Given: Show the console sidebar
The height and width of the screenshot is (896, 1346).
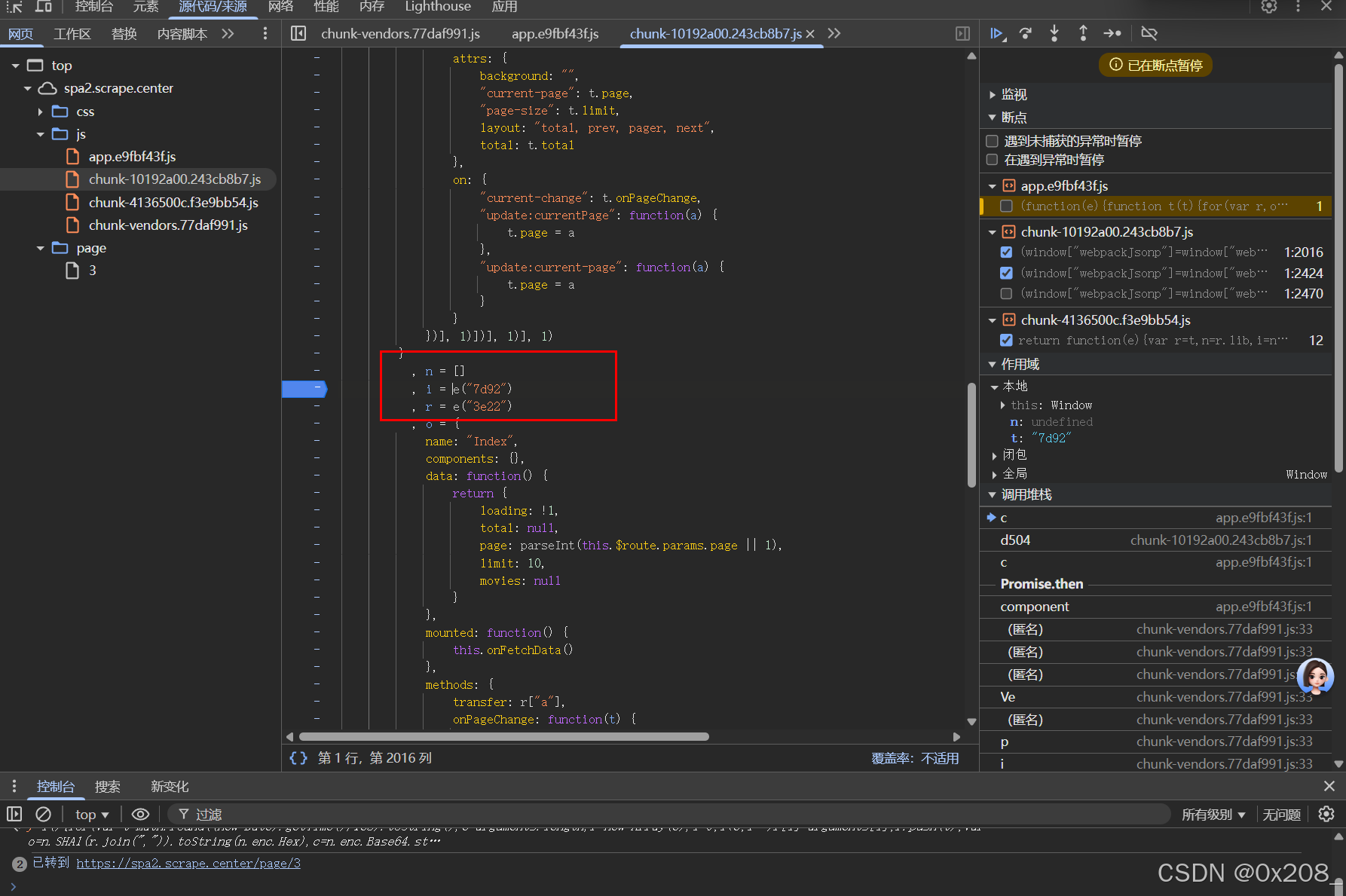Looking at the screenshot, I should (14, 814).
